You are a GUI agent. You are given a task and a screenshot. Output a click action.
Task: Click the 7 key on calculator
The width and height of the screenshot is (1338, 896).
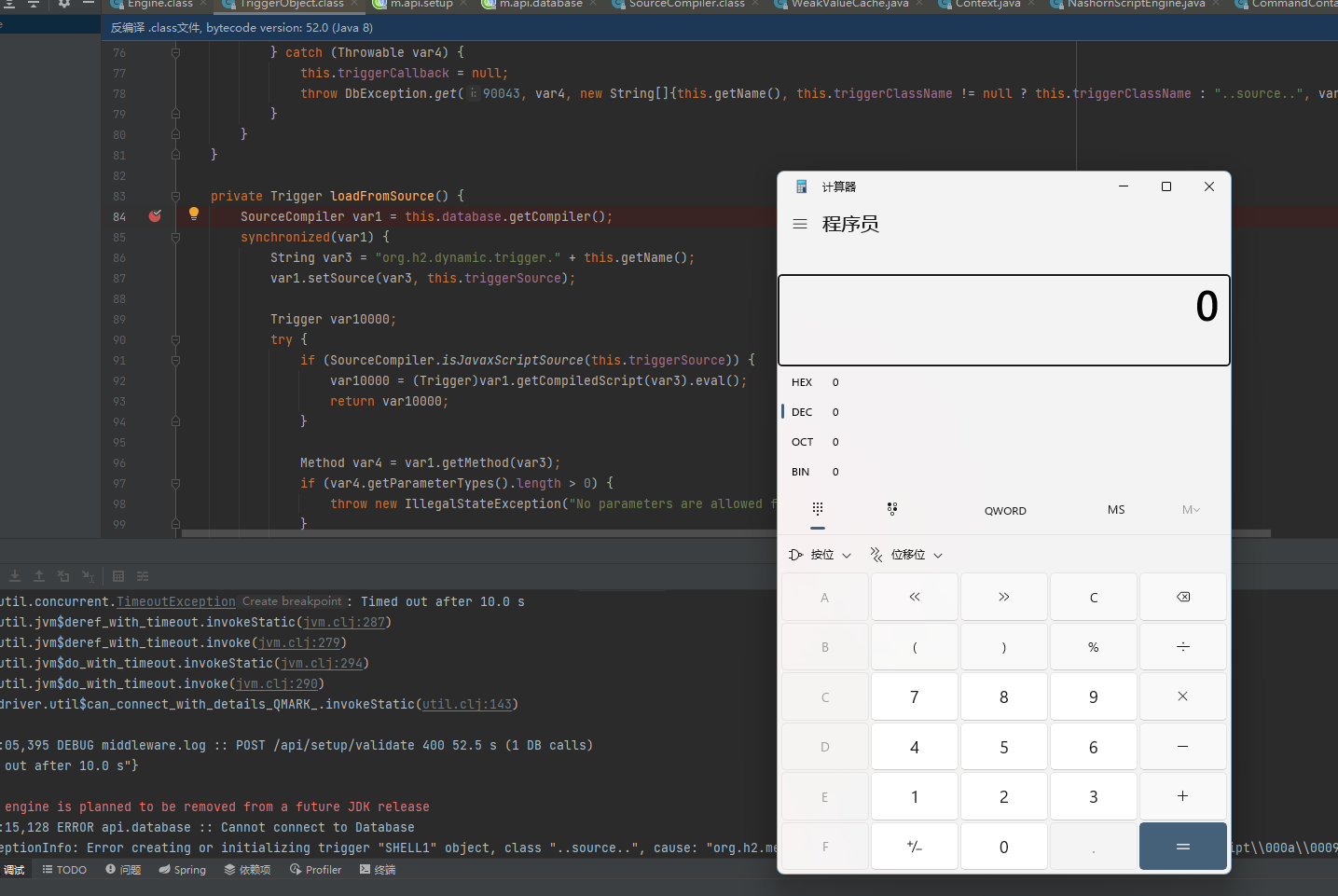tap(915, 696)
